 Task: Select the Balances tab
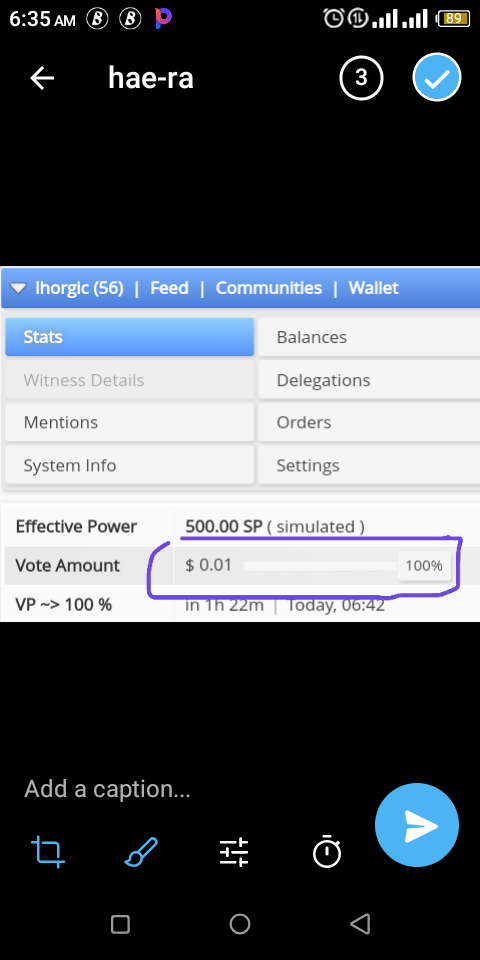[369, 337]
